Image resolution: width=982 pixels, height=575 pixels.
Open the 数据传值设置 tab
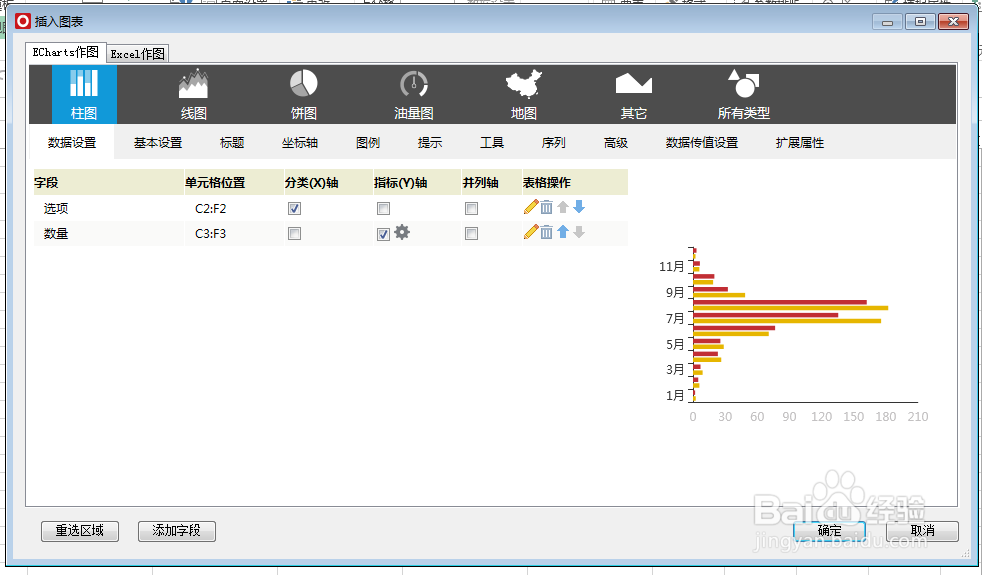point(702,143)
